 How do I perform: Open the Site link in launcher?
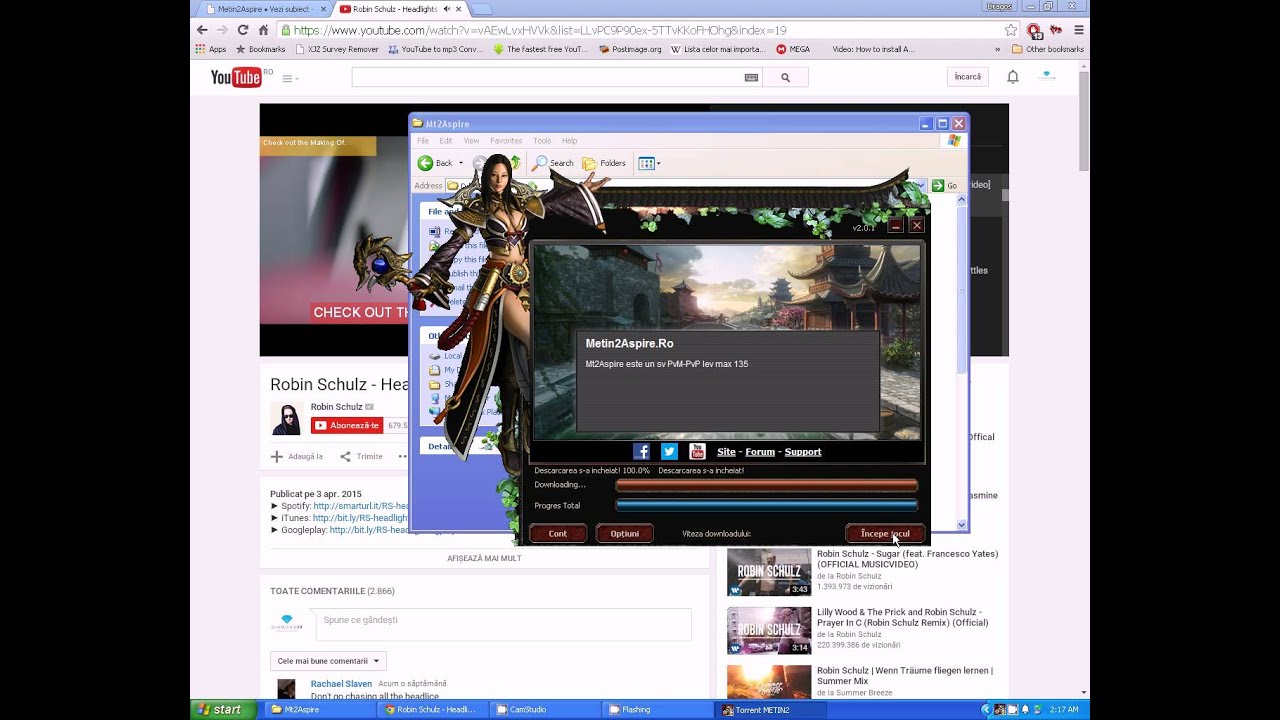click(726, 452)
